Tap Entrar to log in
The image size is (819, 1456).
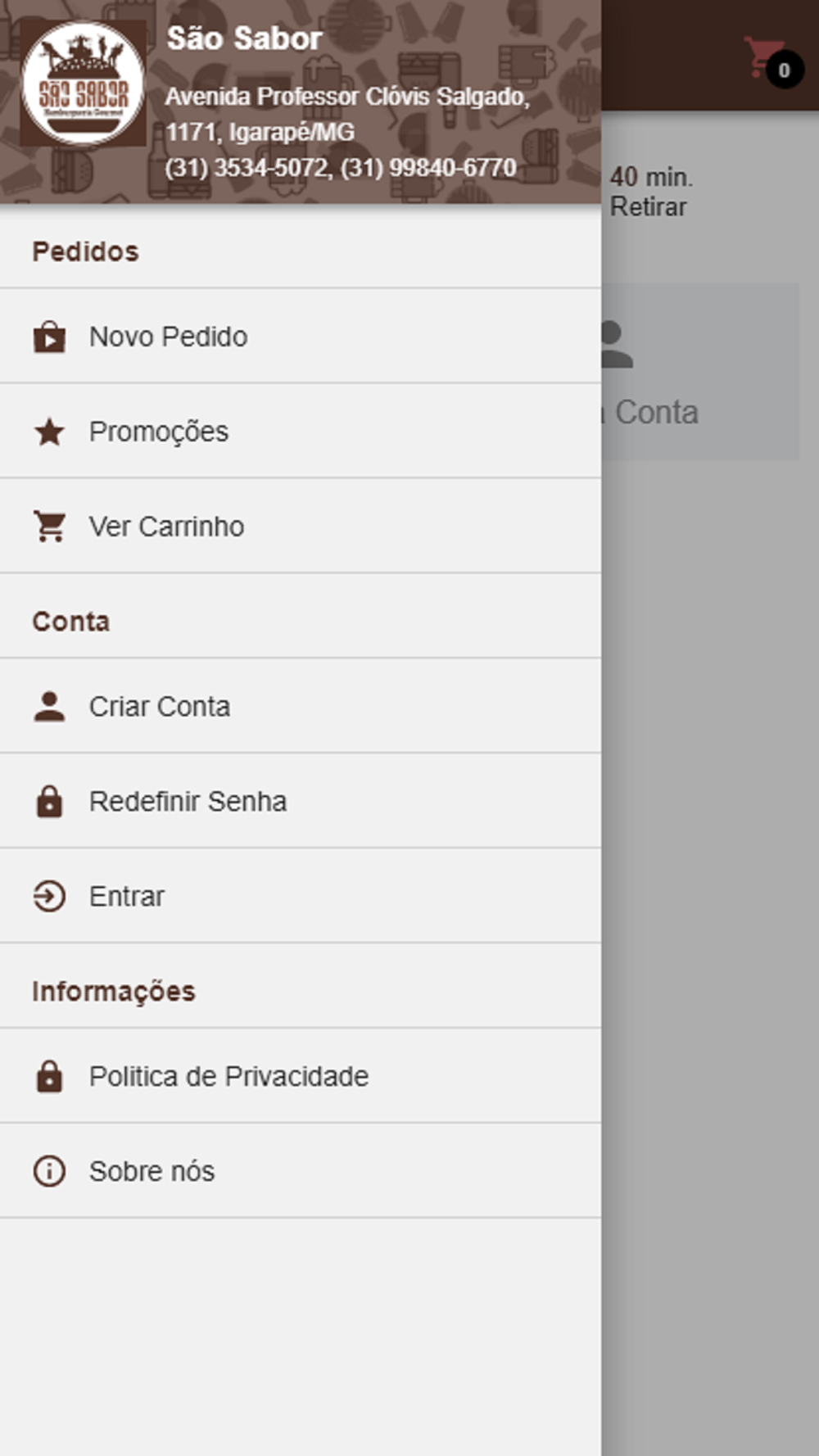coord(127,897)
